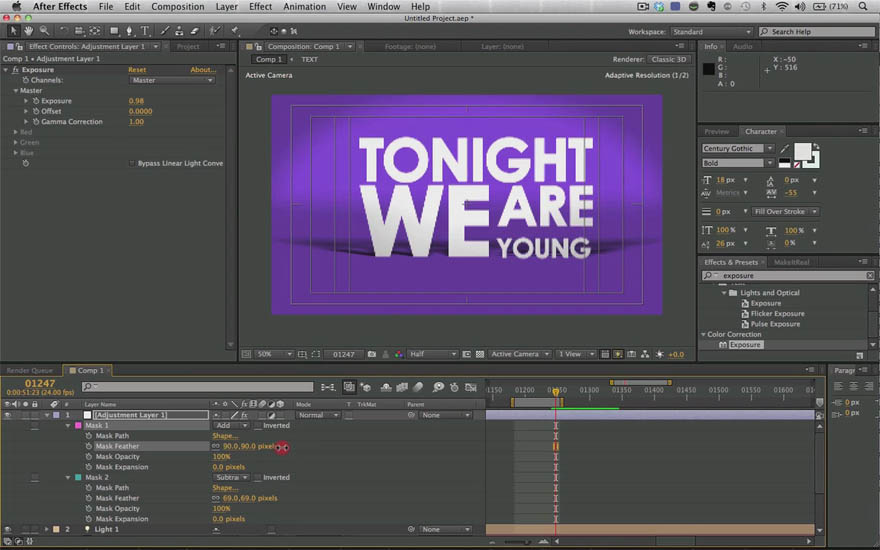Select the Pan Behind anchor point tool

point(95,31)
